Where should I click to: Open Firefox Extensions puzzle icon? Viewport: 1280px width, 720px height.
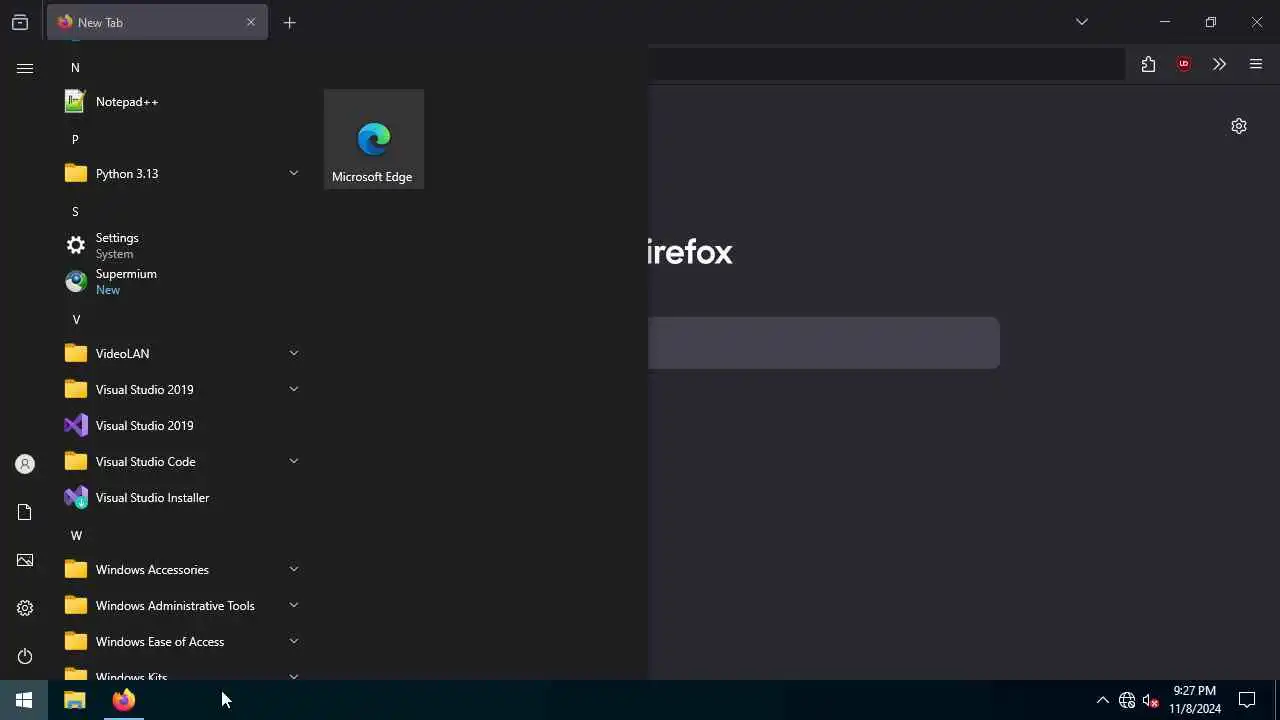[1148, 65]
